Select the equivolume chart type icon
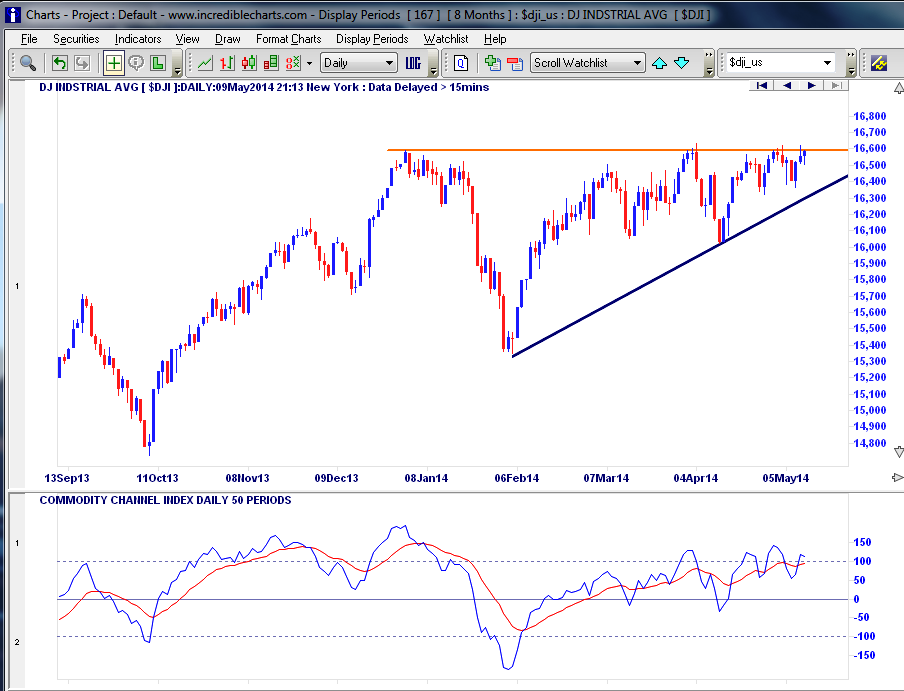The height and width of the screenshot is (691, 904). pyautogui.click(x=270, y=63)
